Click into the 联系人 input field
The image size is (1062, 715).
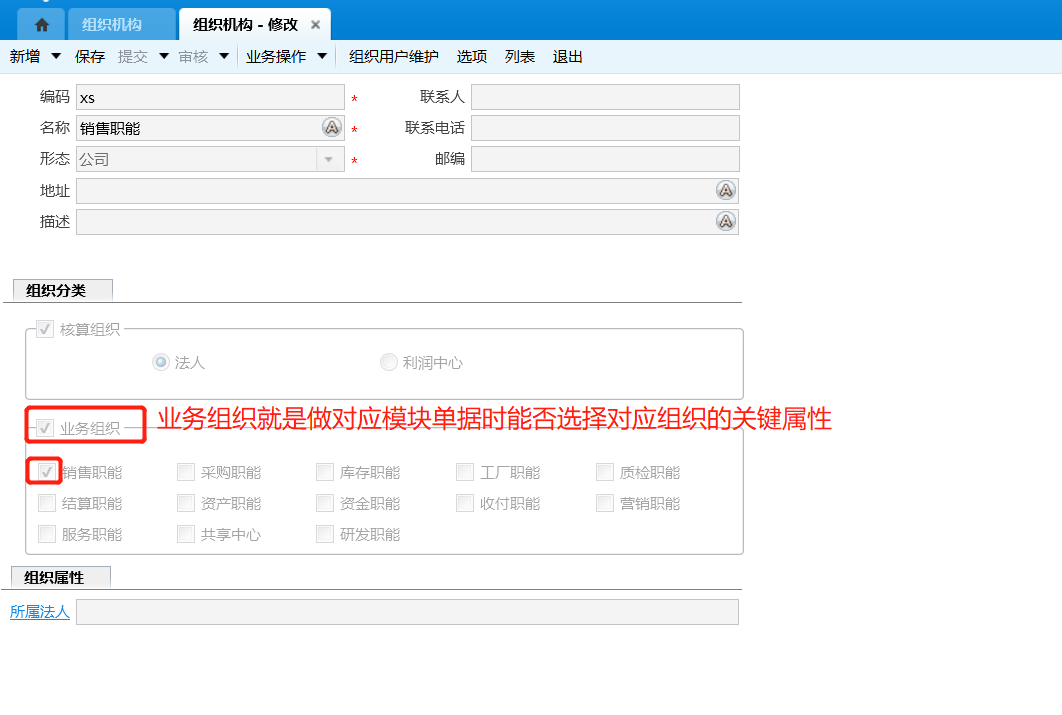click(605, 97)
